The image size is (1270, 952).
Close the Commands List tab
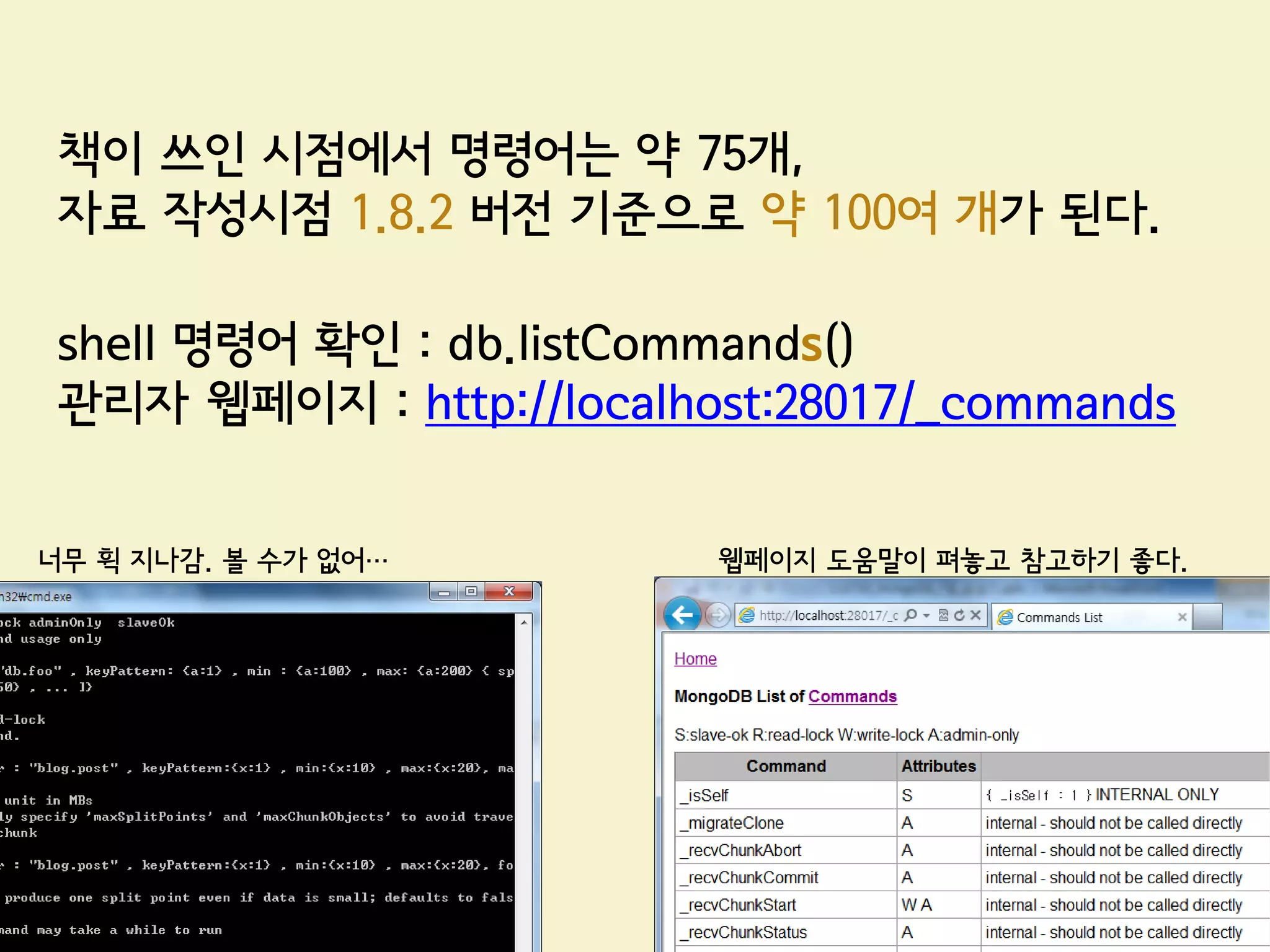(x=1181, y=617)
